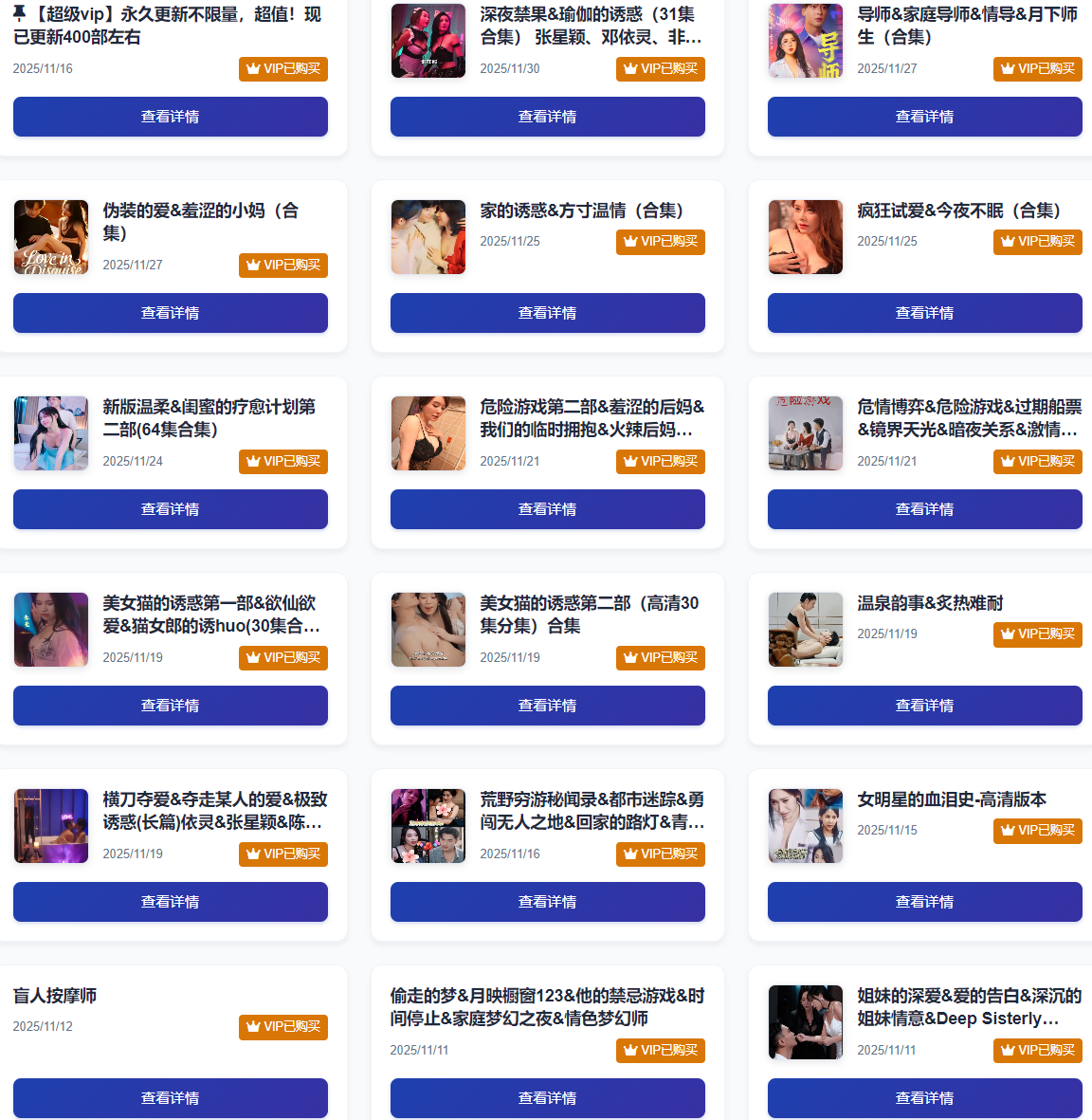The width and height of the screenshot is (1092, 1120).
Task: Open title 姐妹的深爱&爱的告白
Action: (969, 1007)
